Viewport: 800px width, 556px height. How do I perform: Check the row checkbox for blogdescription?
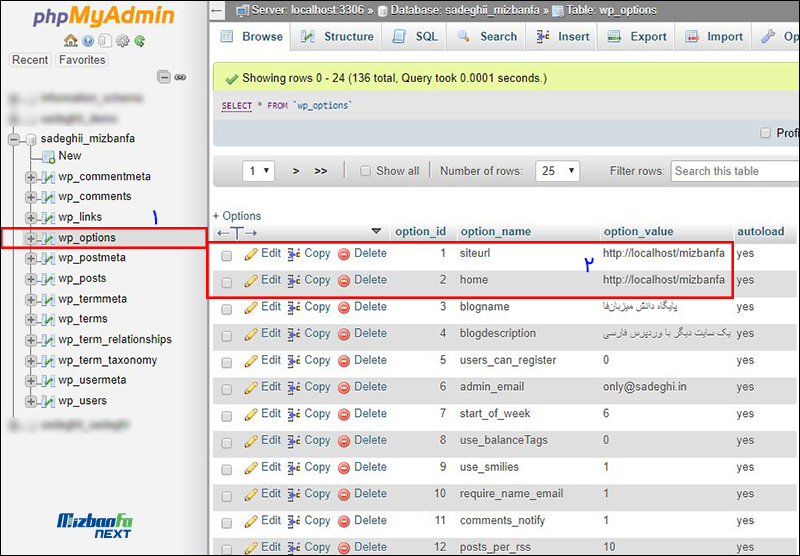pyautogui.click(x=227, y=336)
